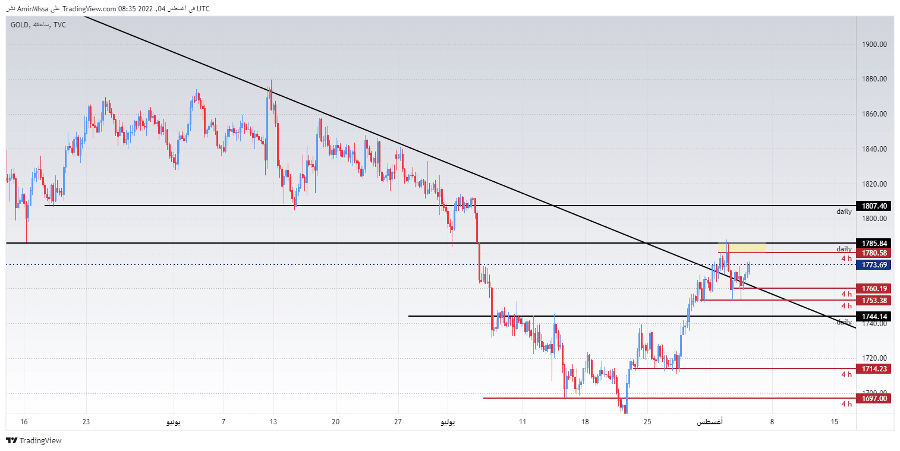Viewport: 900px width, 451px height.
Task: Click the '4 h' label under the 1697.00 tag
Action: (847, 404)
